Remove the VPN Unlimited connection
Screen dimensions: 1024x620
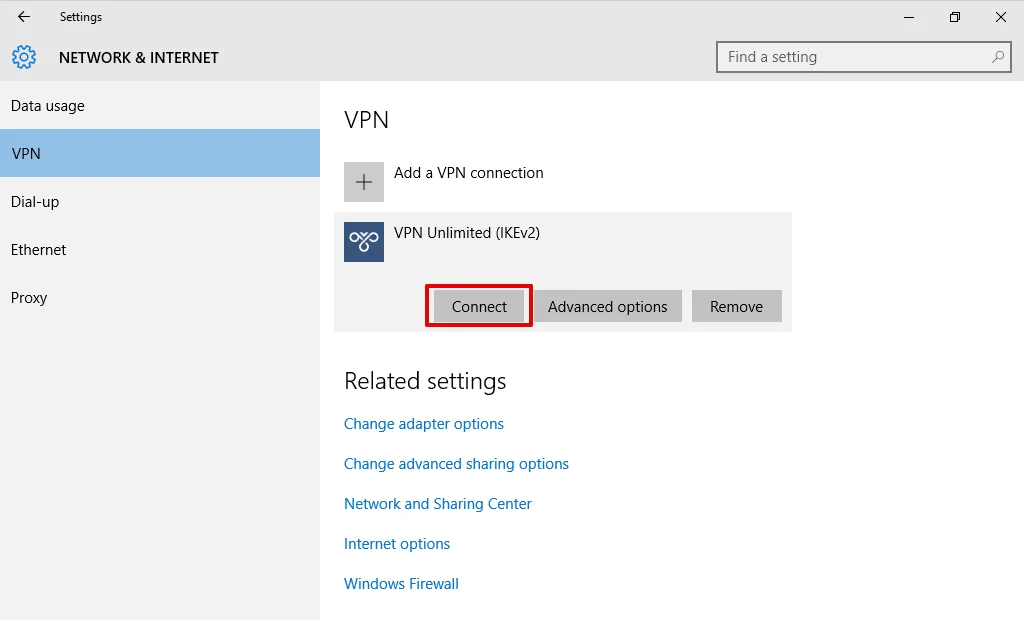click(x=736, y=307)
